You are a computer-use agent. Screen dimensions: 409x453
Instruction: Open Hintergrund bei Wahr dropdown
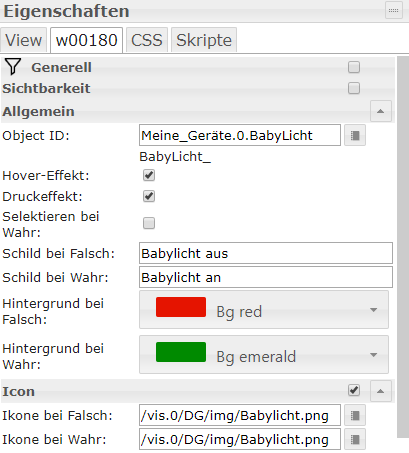point(264,355)
